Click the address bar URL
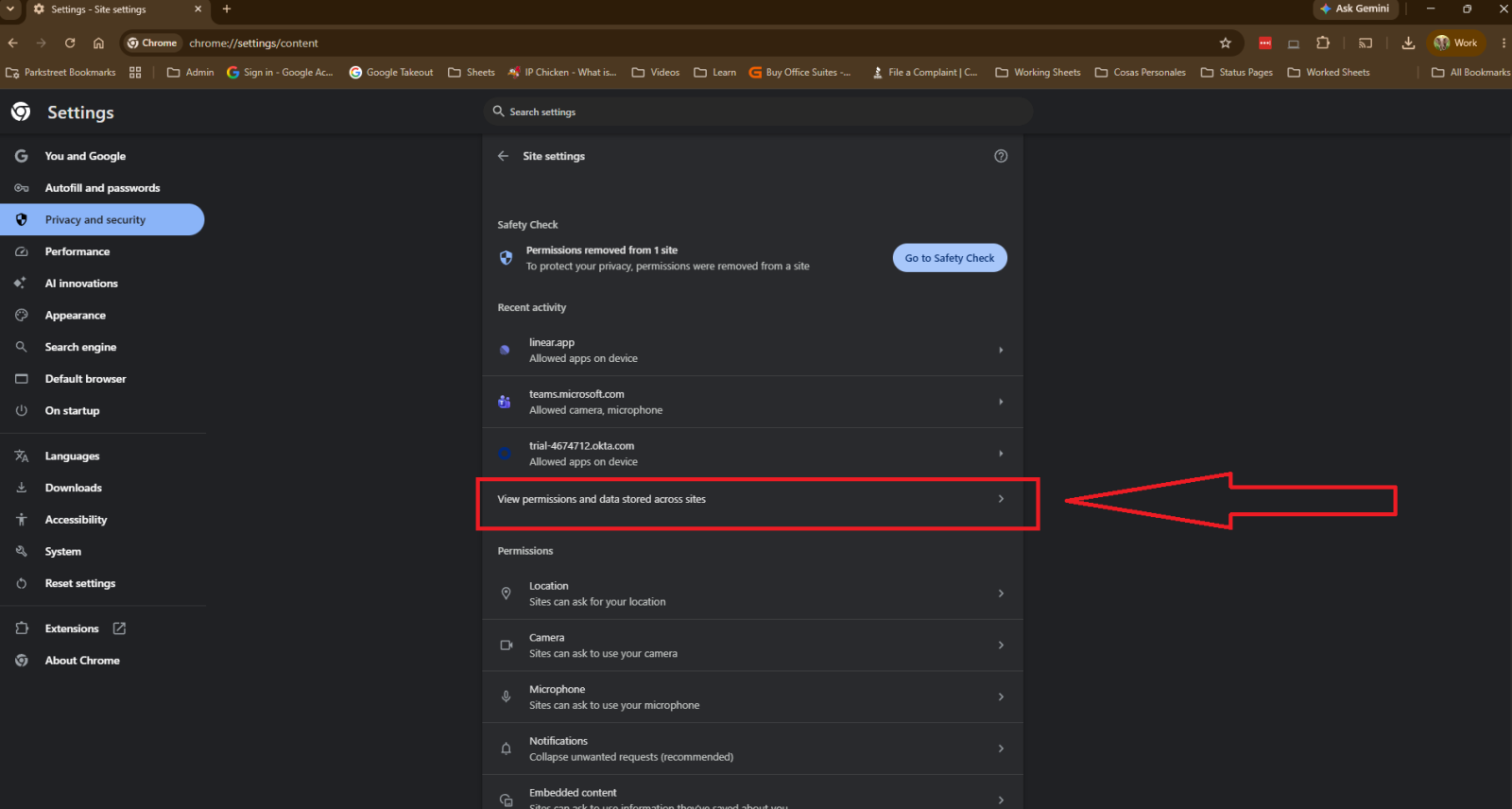The height and width of the screenshot is (809, 1512). point(253,43)
